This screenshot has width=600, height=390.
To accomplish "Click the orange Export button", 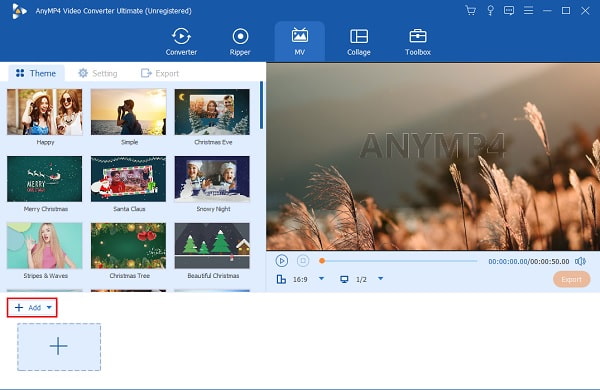I will pyautogui.click(x=571, y=279).
